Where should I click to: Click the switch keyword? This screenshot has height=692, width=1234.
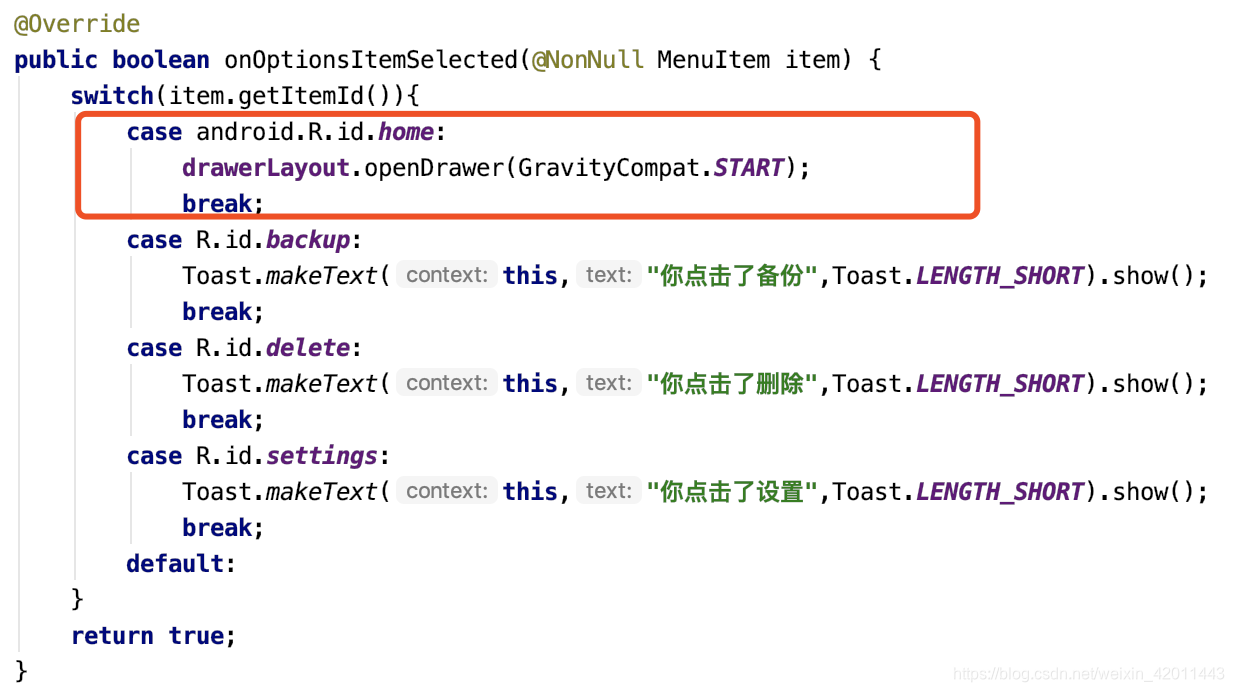click(112, 96)
